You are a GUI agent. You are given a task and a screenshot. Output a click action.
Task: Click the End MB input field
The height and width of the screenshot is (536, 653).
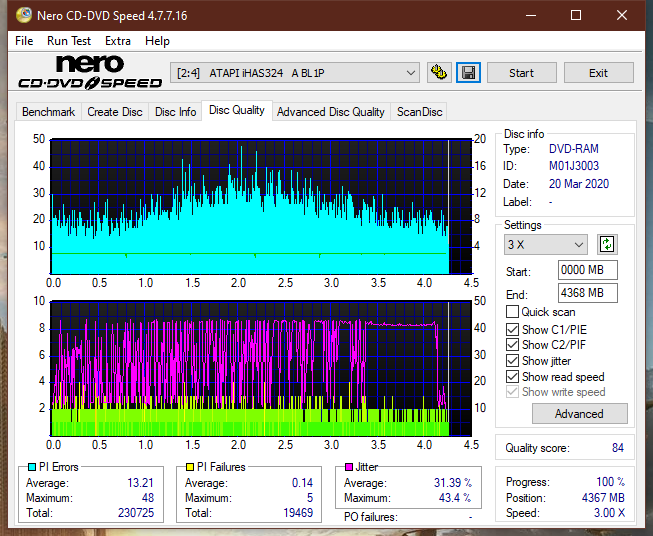pos(587,293)
